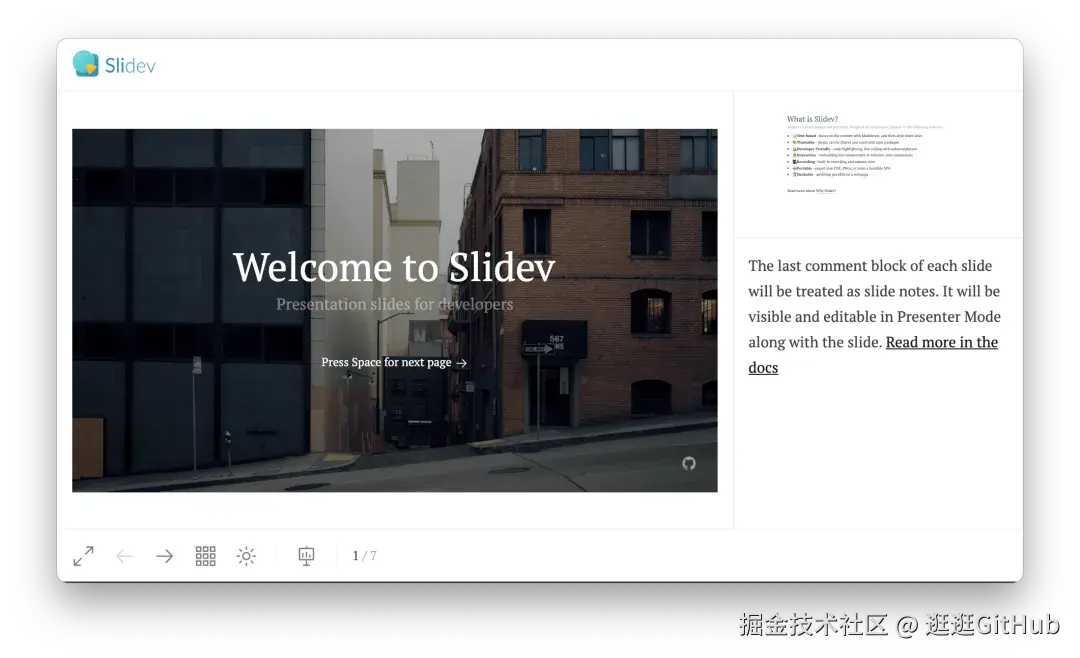Click the slide notes paragraph text

[875, 316]
